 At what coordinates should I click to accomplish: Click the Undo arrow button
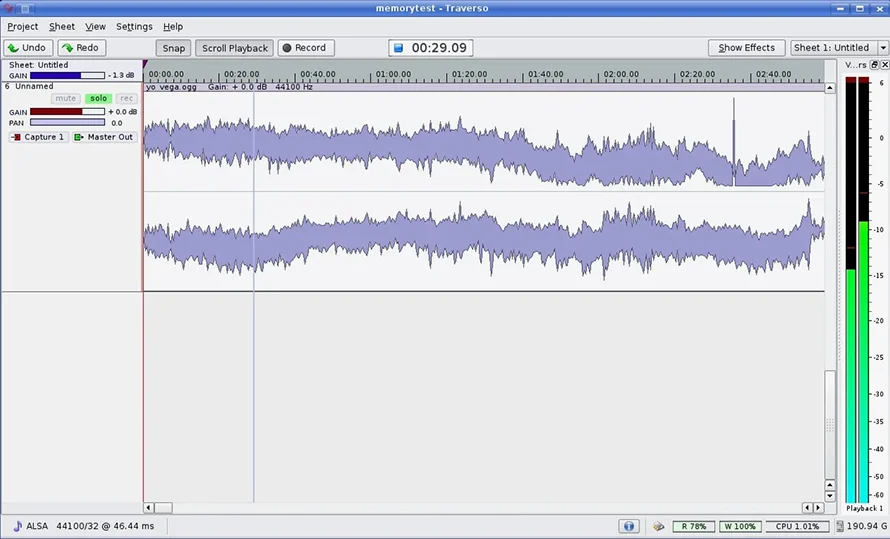point(28,48)
